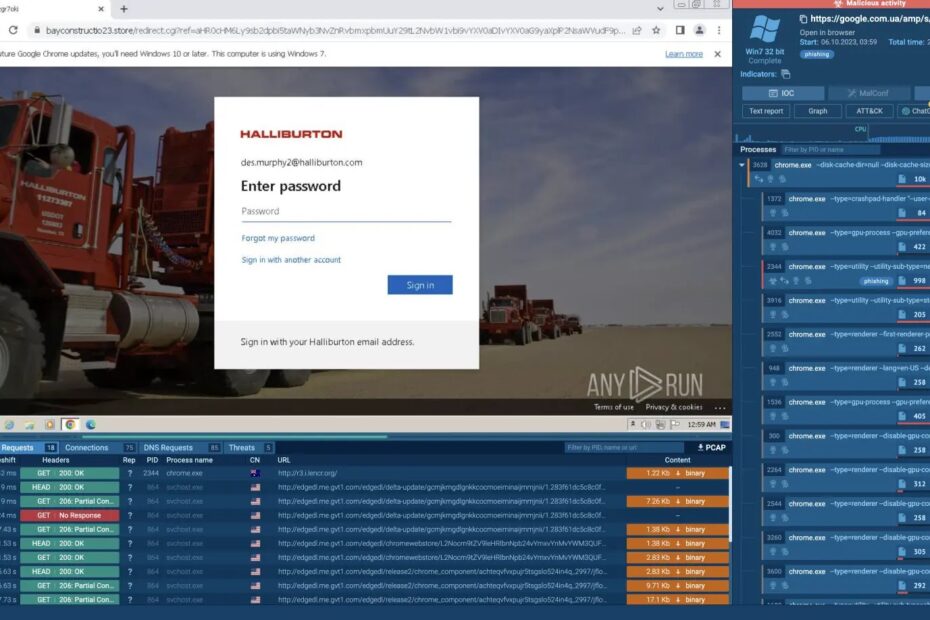This screenshot has width=930, height=620.
Task: Select process 4032 chrome.exe gpu-process
Action: click(846, 239)
